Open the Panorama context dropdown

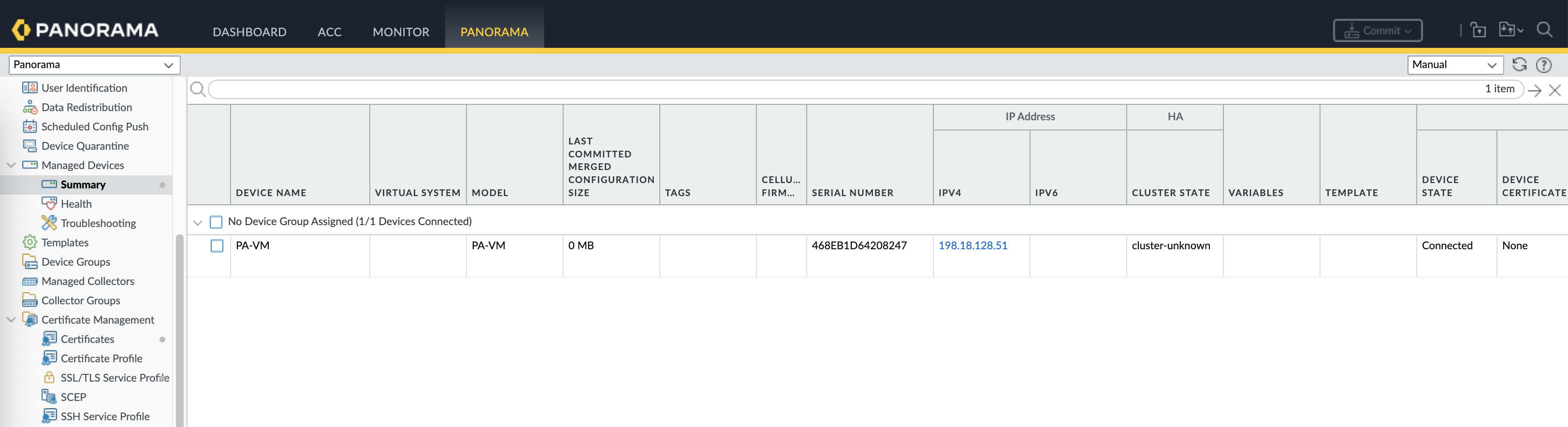[x=94, y=64]
